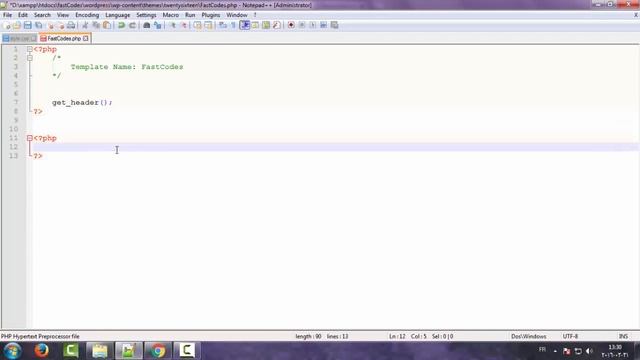This screenshot has width=640, height=360.
Task: Click Dos\Windows in the status bar
Action: (x=529, y=336)
